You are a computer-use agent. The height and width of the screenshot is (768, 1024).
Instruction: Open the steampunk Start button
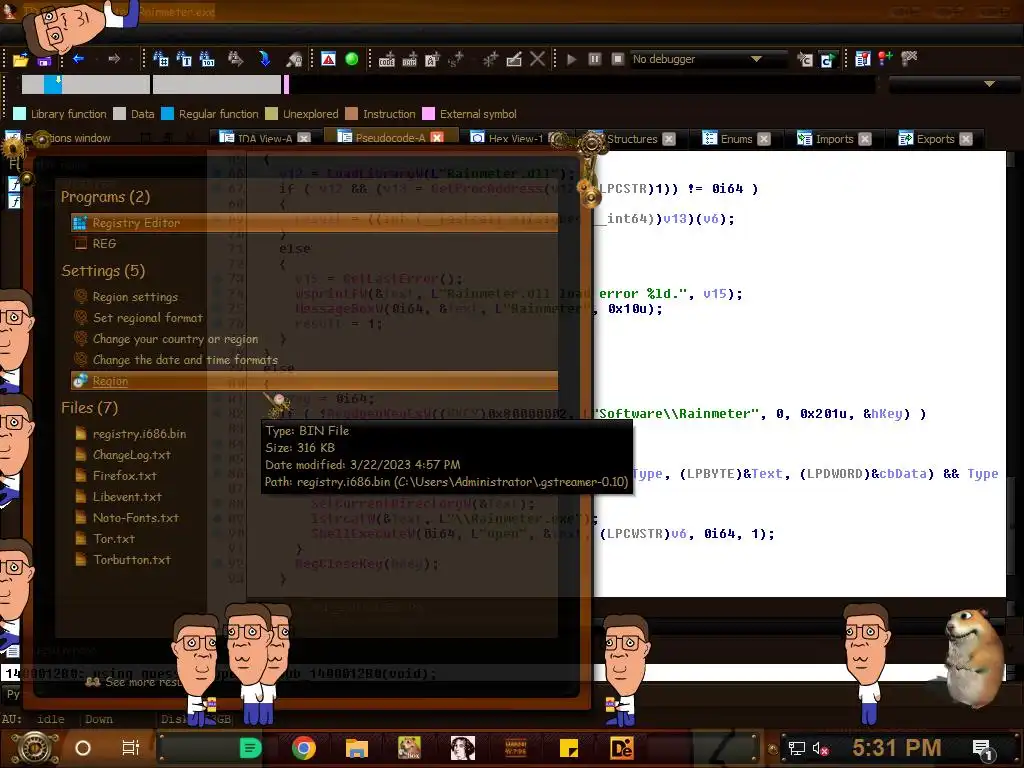[34, 748]
